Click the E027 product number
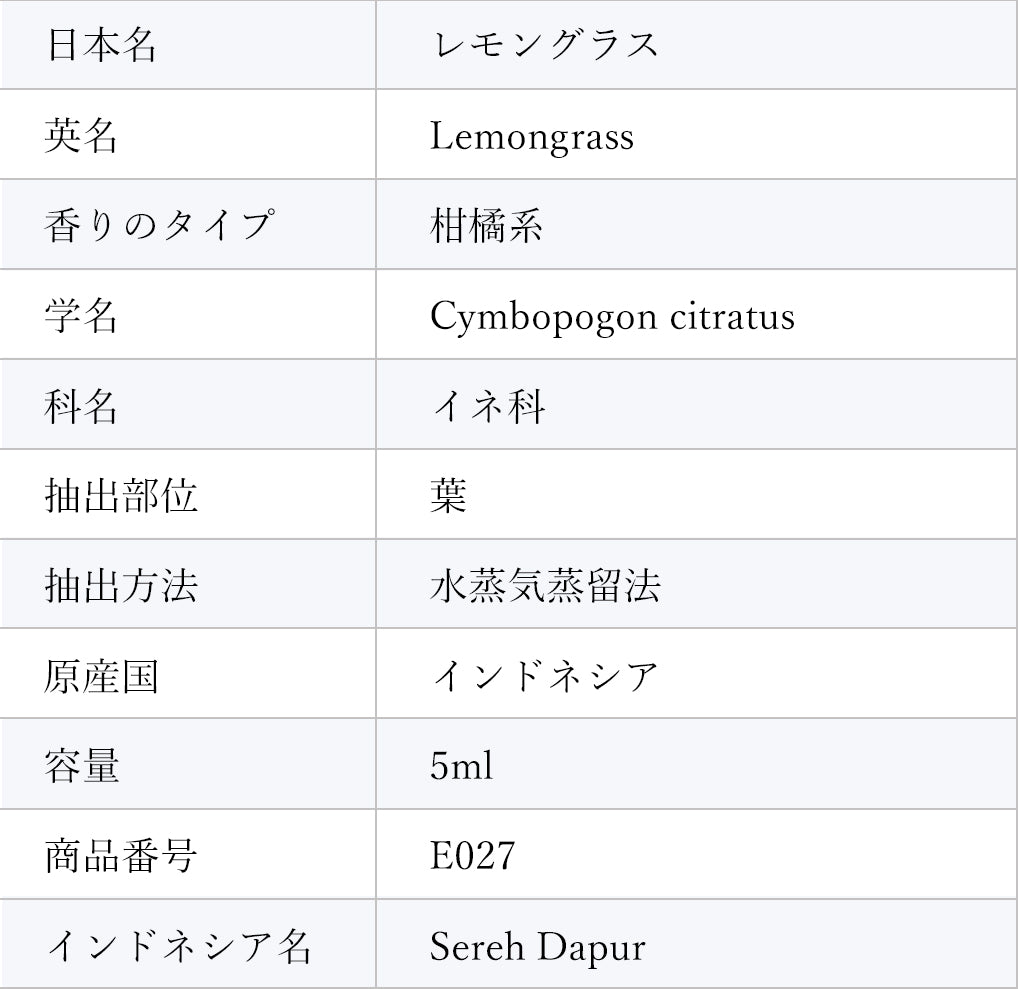This screenshot has height=989, width=1018. pos(472,856)
